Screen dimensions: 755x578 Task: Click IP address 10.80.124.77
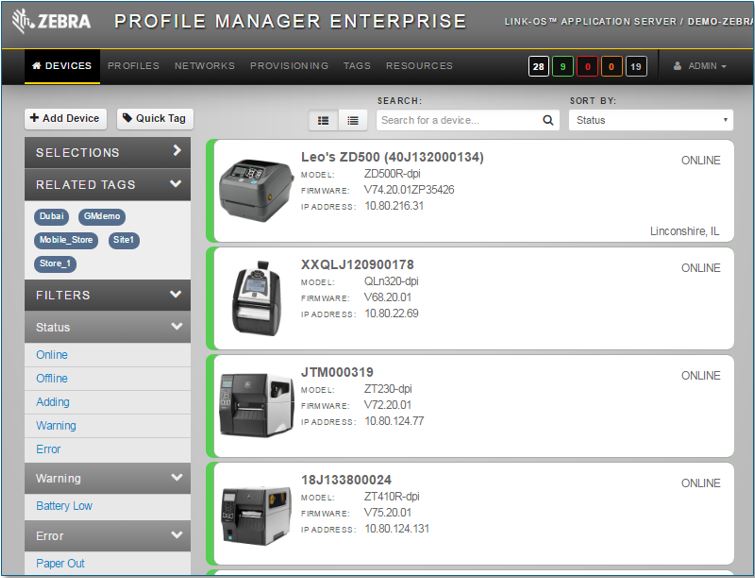click(394, 421)
